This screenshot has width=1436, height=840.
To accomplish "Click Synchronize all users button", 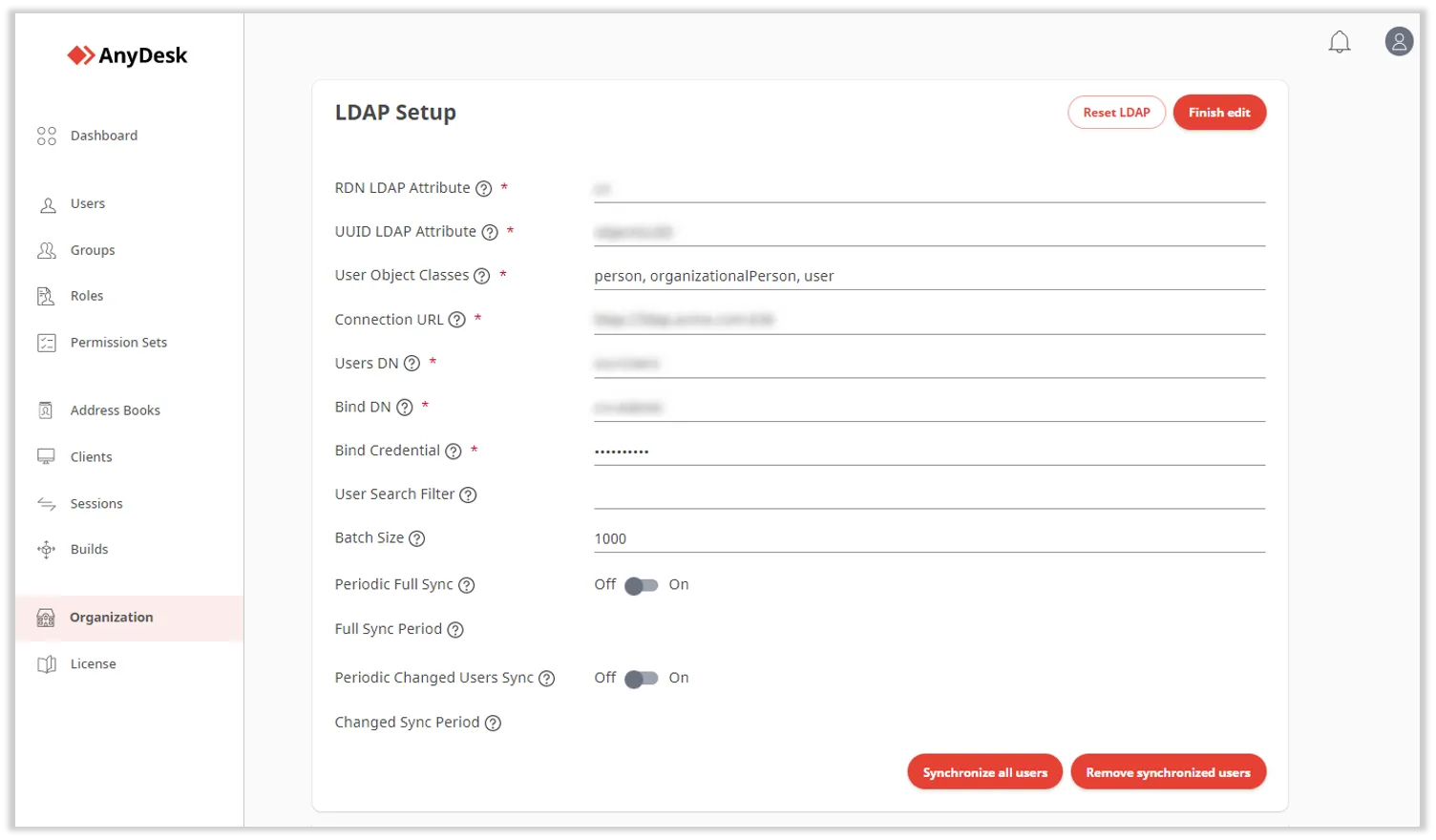I will [984, 772].
